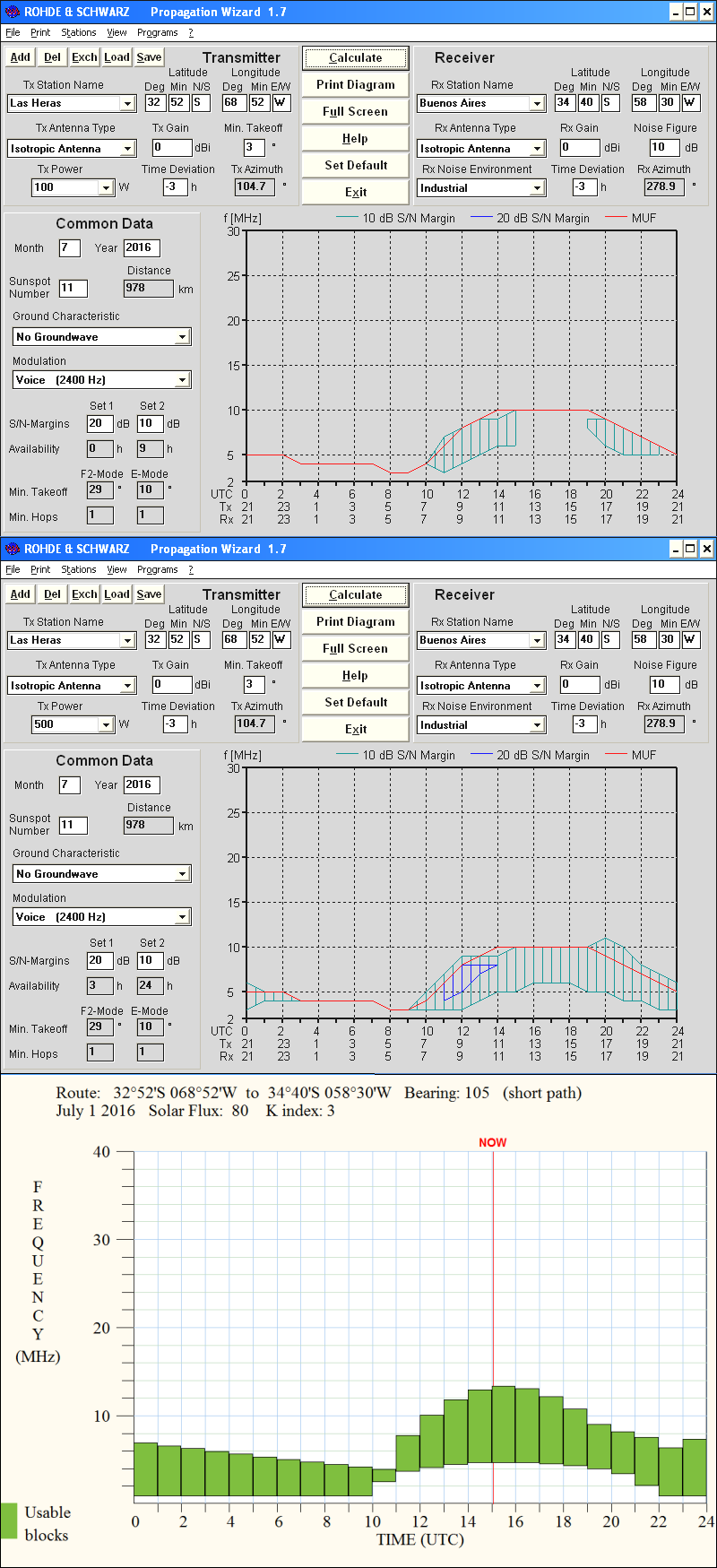Click Year 2016 field in lower window
Image resolution: width=717 pixels, height=1568 pixels.
[x=142, y=784]
